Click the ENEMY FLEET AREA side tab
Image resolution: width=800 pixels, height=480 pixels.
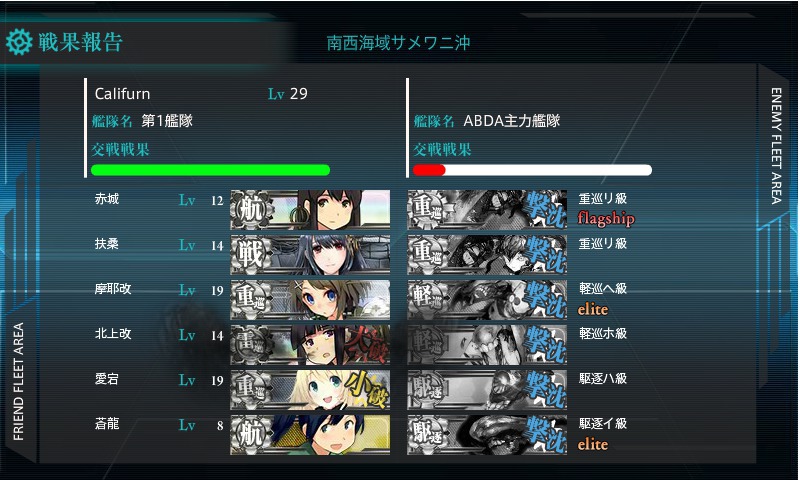pos(776,146)
